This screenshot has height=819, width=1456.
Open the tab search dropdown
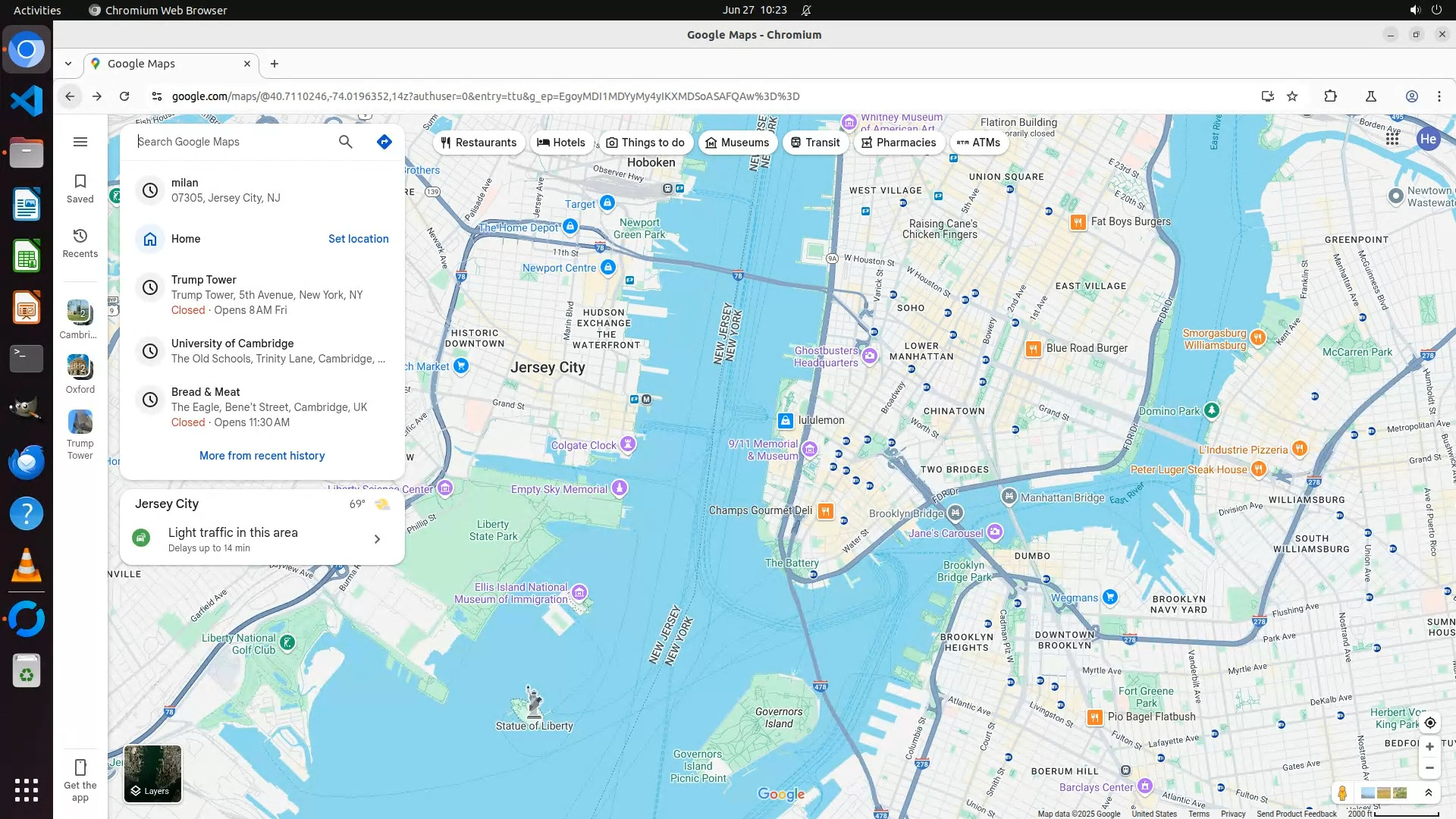pos(68,64)
